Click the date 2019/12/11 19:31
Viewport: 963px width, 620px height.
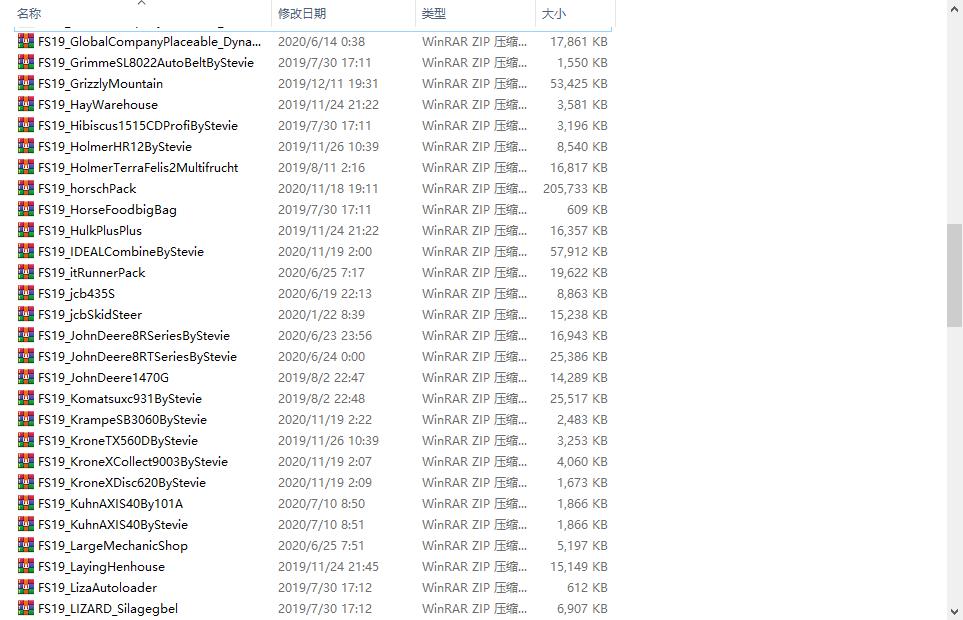click(328, 83)
